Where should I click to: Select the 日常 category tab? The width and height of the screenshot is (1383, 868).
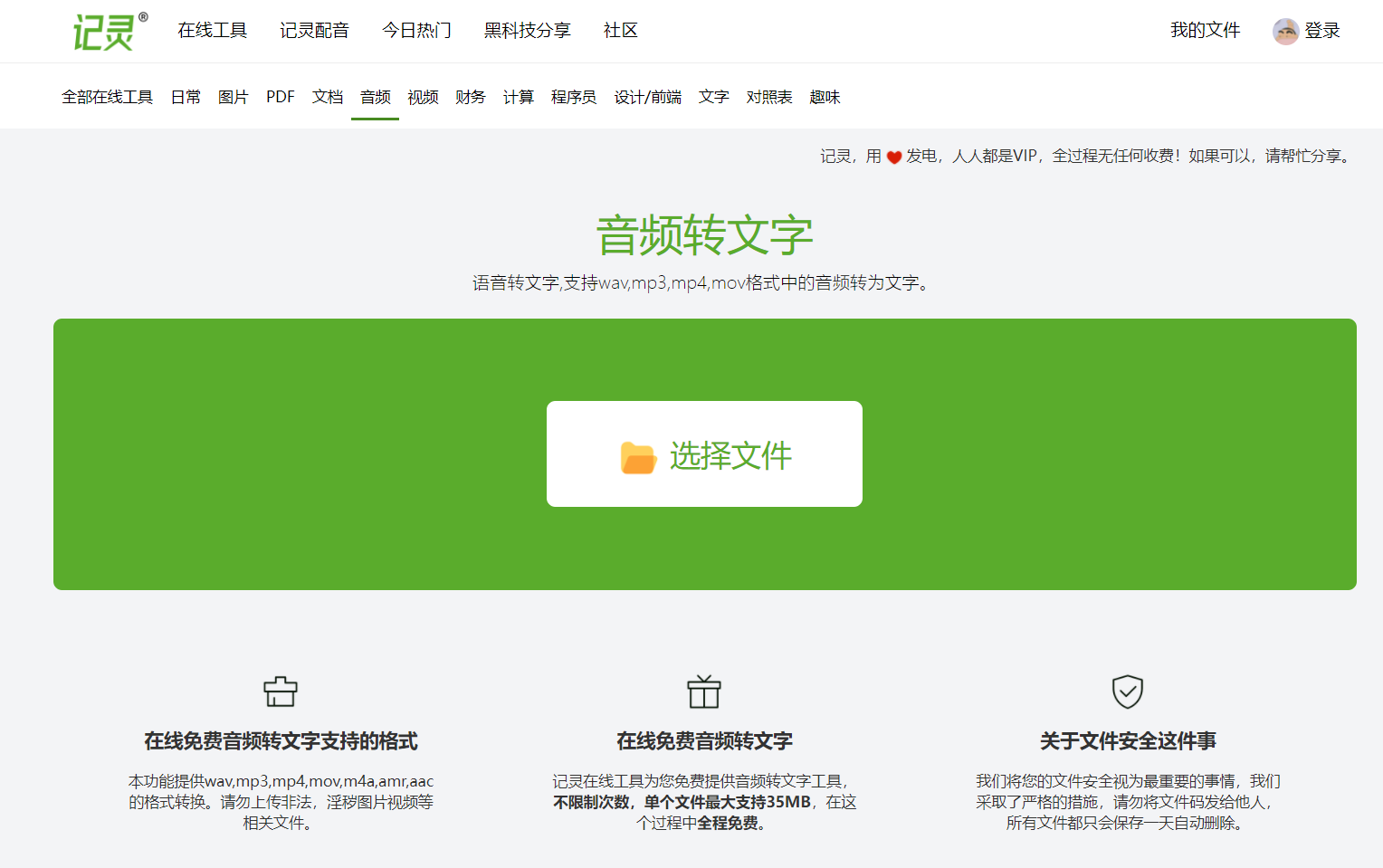click(186, 97)
